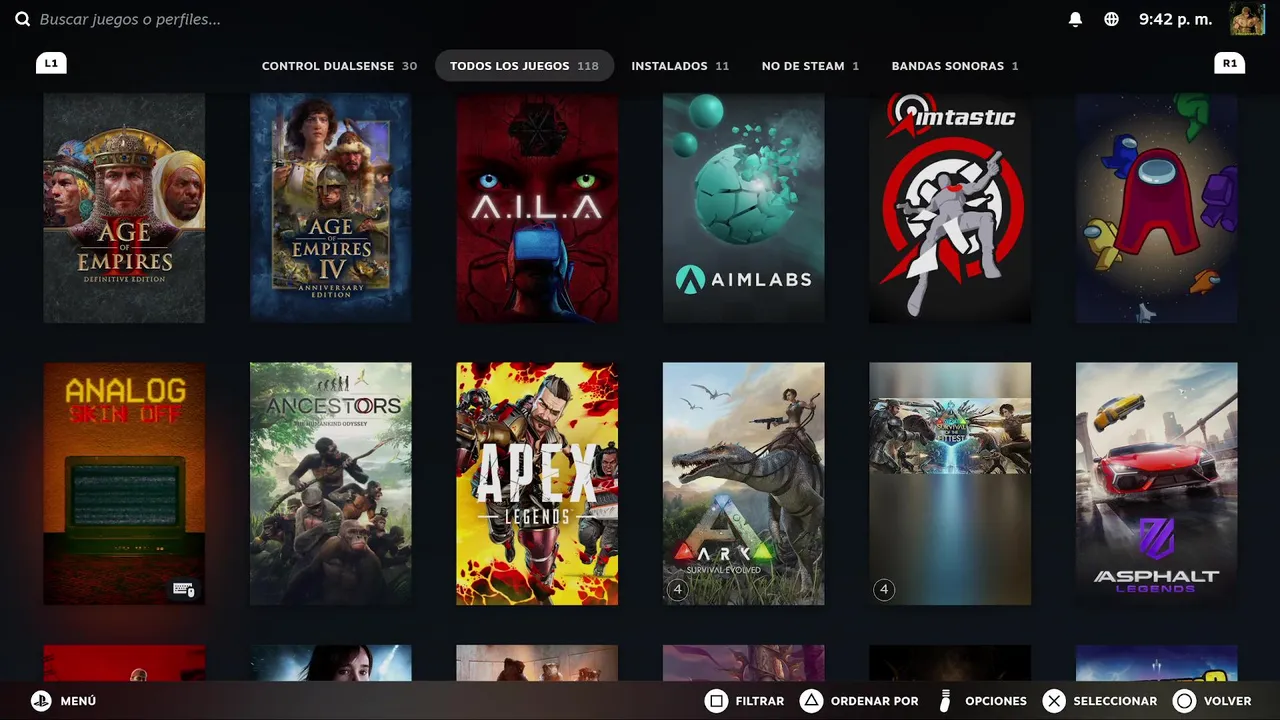This screenshot has height=720, width=1280.
Task: Click the Filtrar label
Action: pos(760,701)
